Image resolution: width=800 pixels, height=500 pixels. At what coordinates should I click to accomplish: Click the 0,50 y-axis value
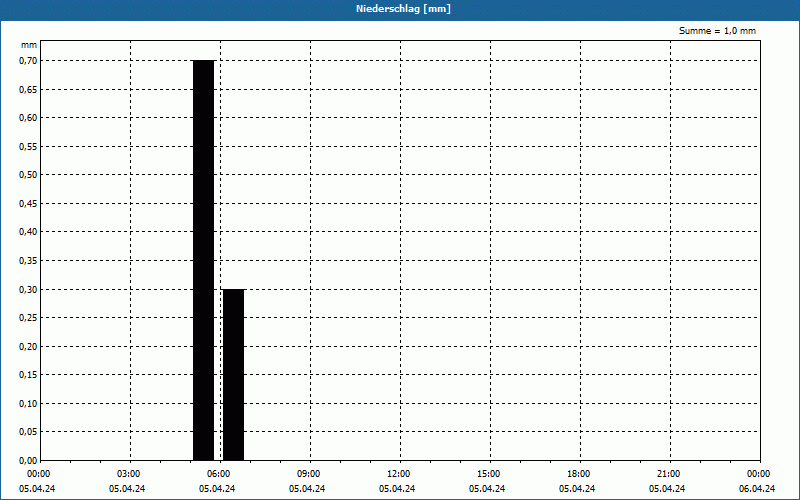coord(28,175)
